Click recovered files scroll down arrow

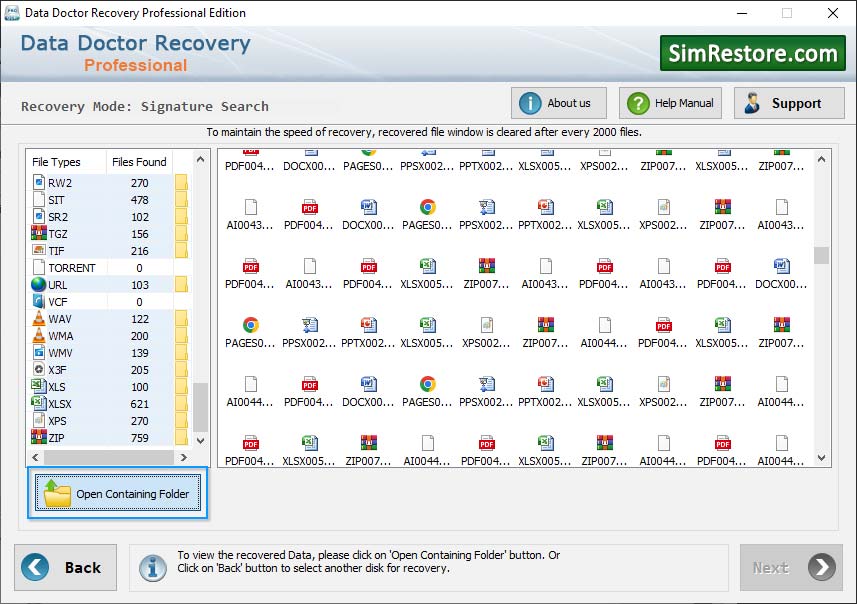821,458
